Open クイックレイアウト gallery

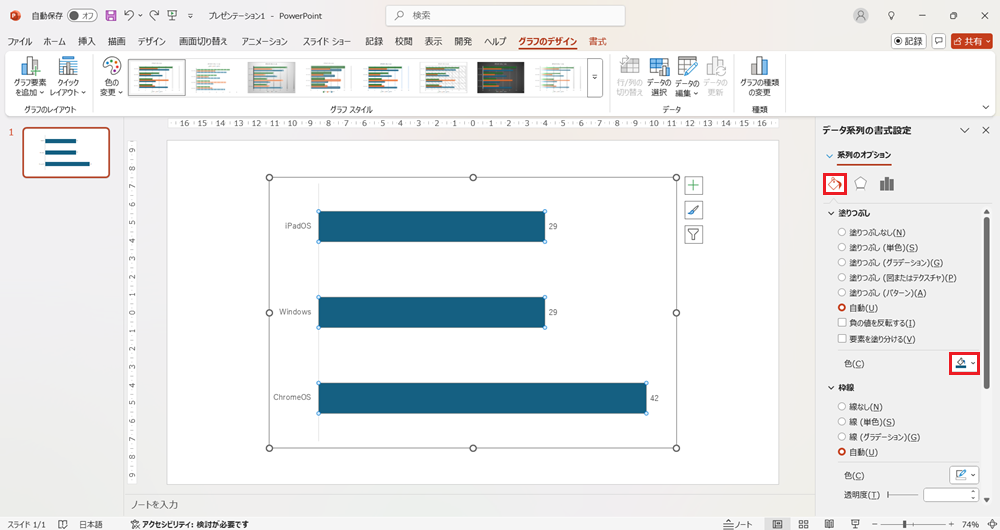click(68, 77)
